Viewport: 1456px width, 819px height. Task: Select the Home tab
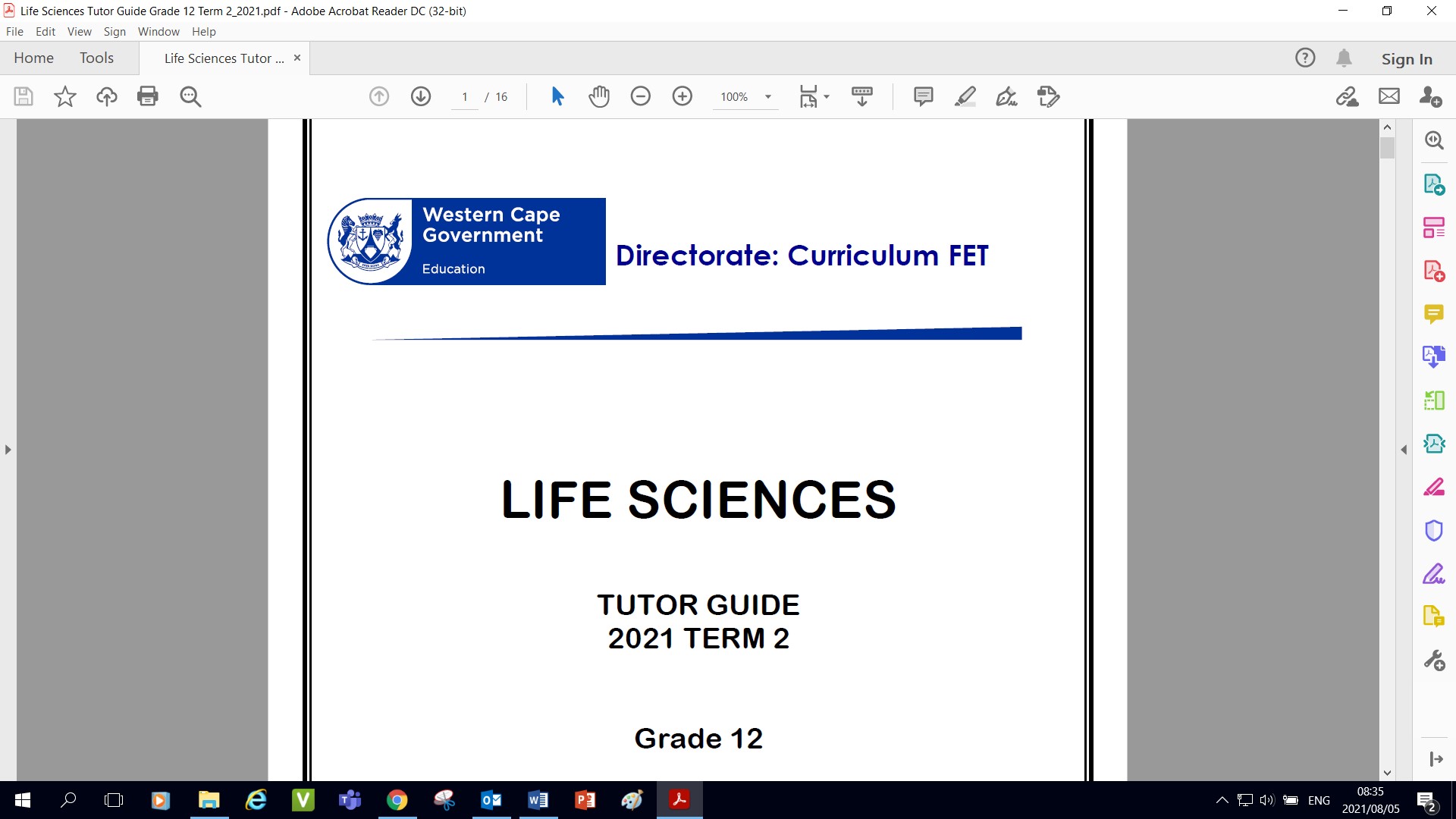pos(33,57)
